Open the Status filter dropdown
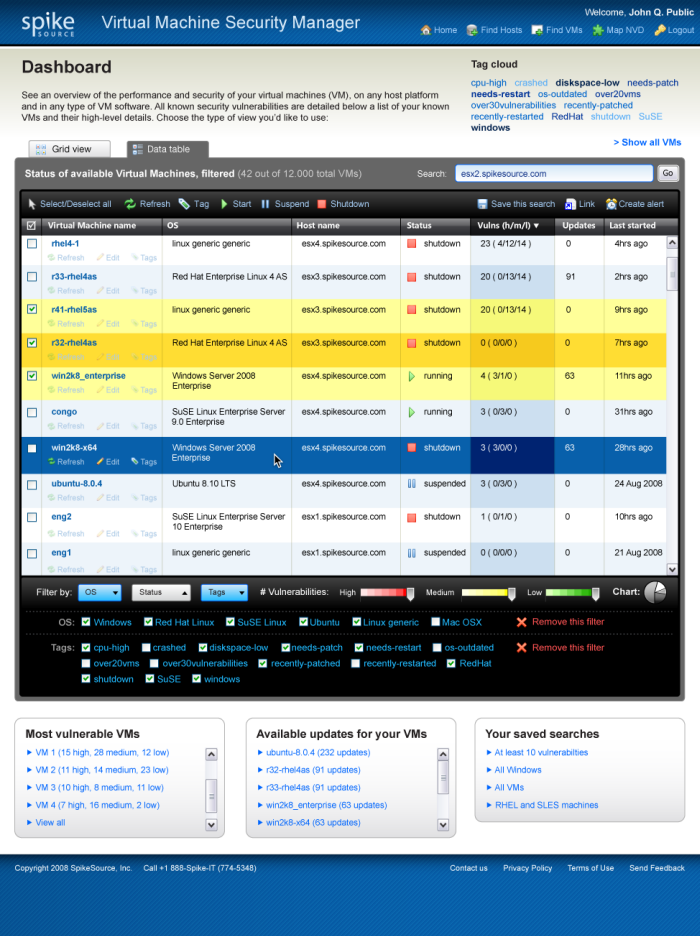This screenshot has height=936, width=700. point(161,592)
